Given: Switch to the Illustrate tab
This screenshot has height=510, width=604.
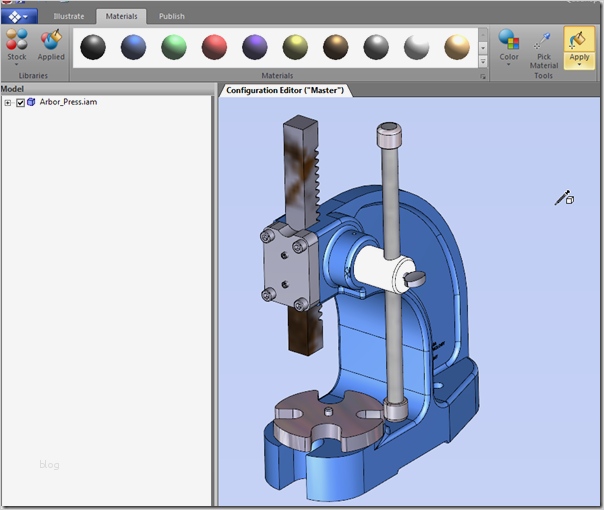Looking at the screenshot, I should pos(69,16).
